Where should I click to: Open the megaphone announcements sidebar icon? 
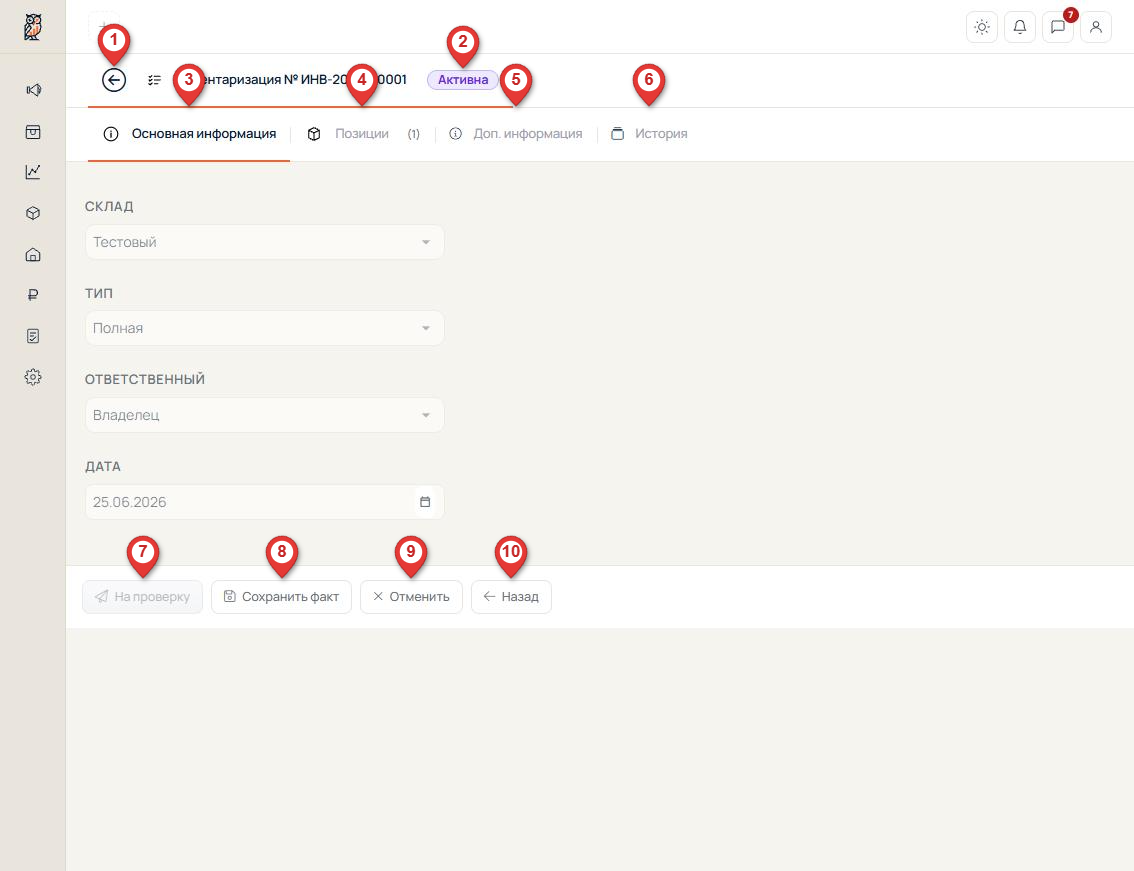(33, 90)
